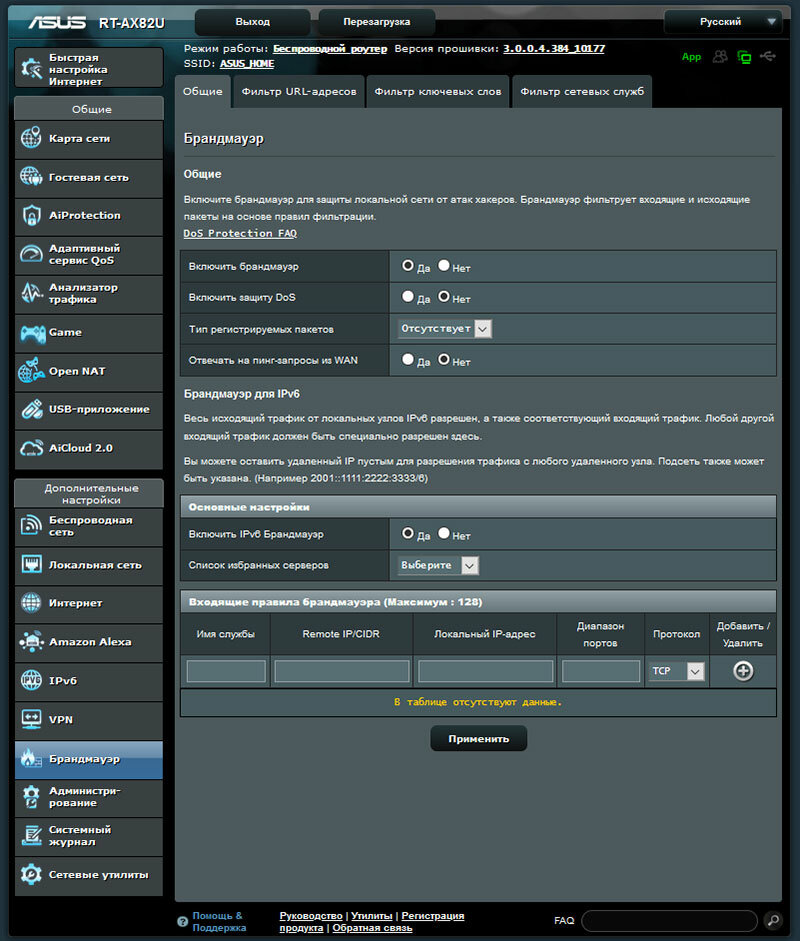
Task: Switch to the Фильтр ключевых слов tab
Action: 438,92
